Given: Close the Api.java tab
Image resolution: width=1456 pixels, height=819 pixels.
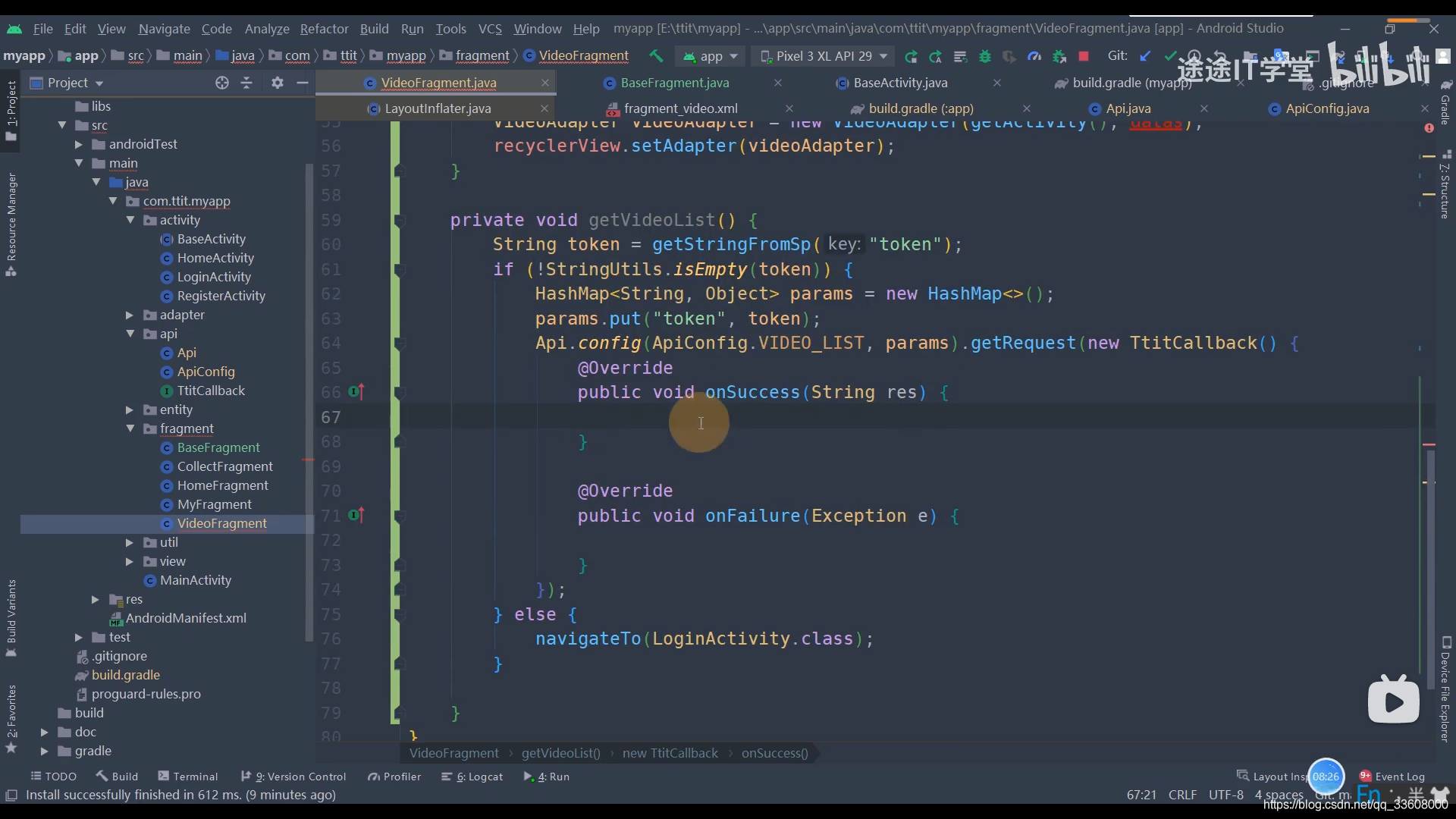Looking at the screenshot, I should [x=1203, y=108].
